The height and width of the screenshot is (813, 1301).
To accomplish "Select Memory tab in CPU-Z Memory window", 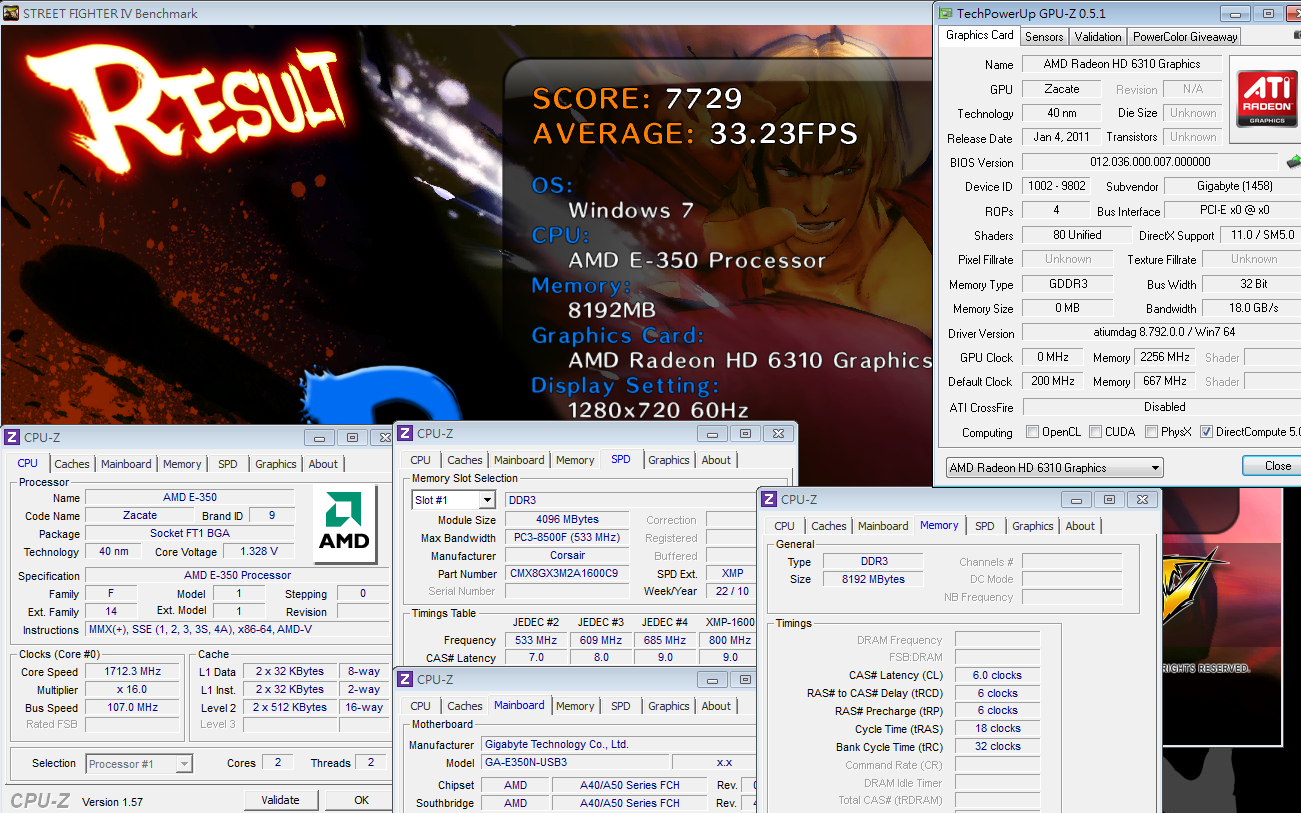I will 939,525.
